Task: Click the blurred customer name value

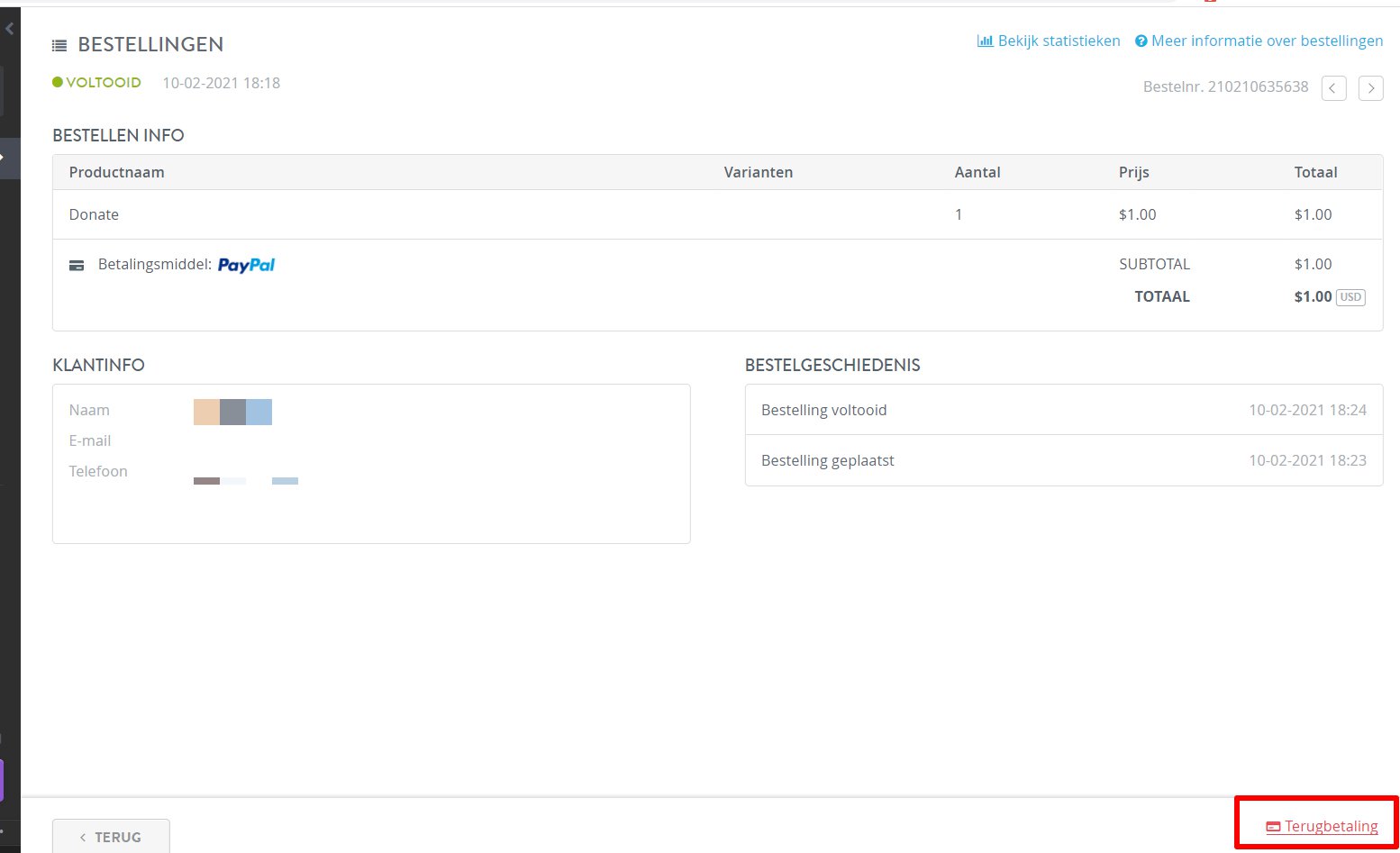Action: [232, 412]
